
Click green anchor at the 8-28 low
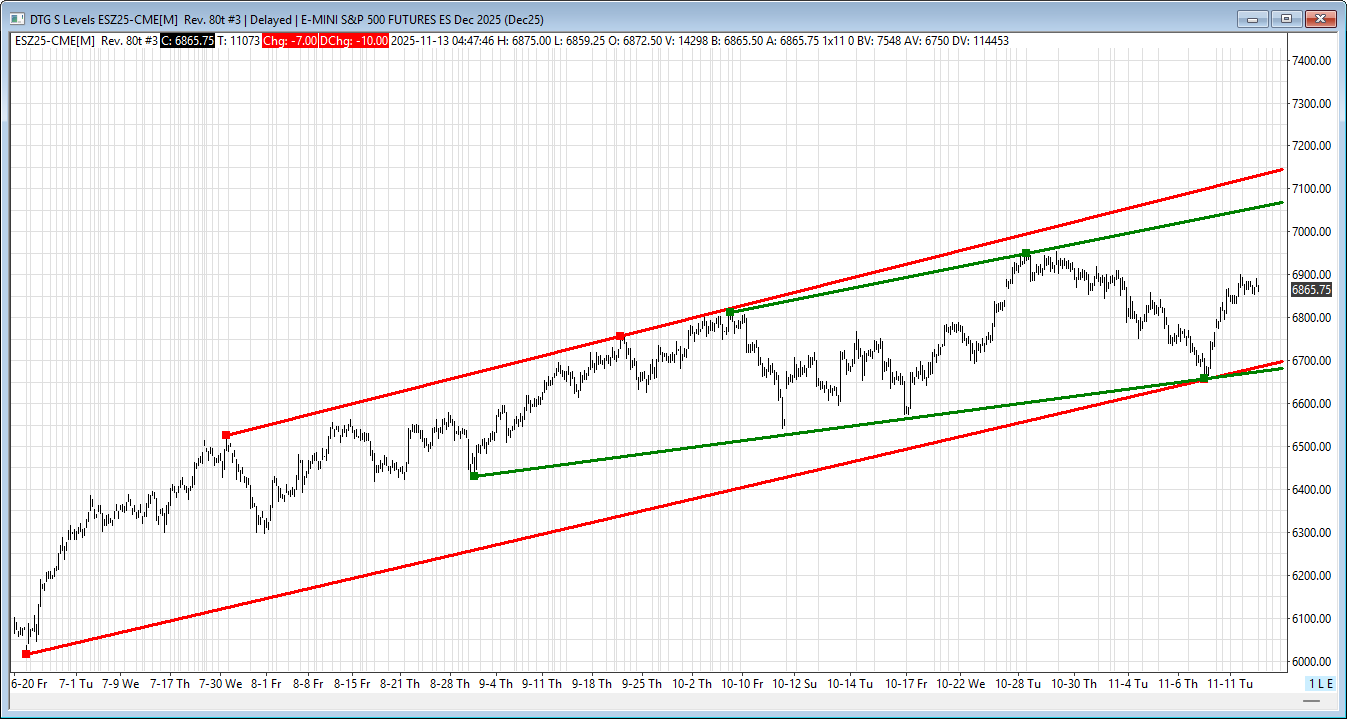click(x=474, y=476)
